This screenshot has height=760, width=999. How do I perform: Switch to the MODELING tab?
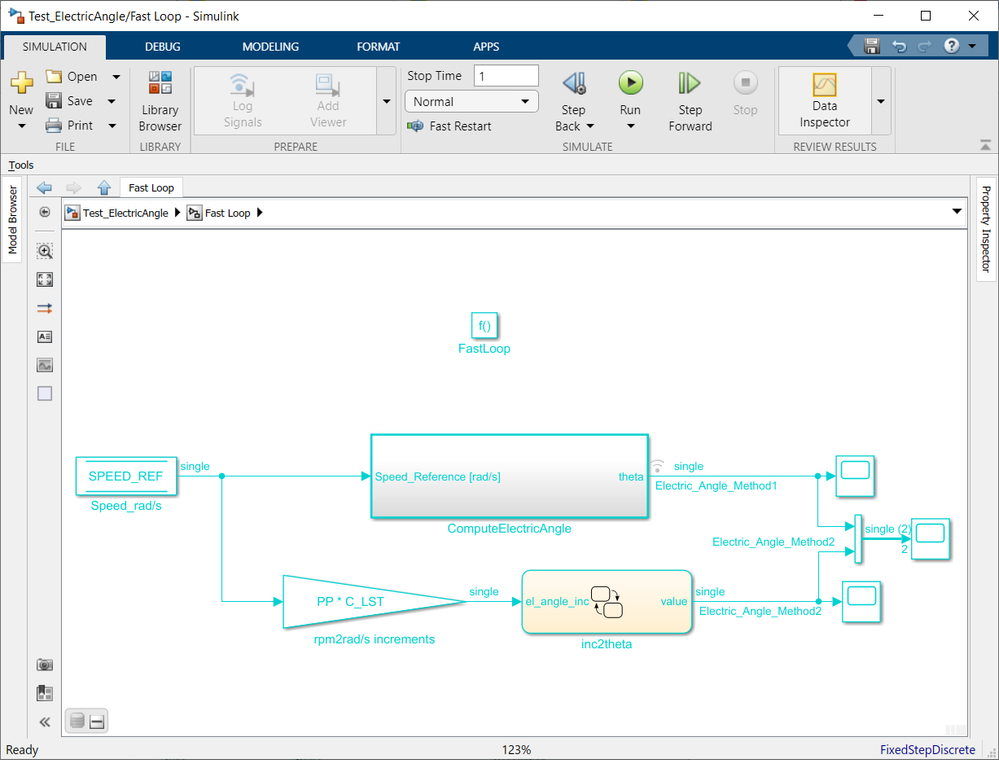270,47
